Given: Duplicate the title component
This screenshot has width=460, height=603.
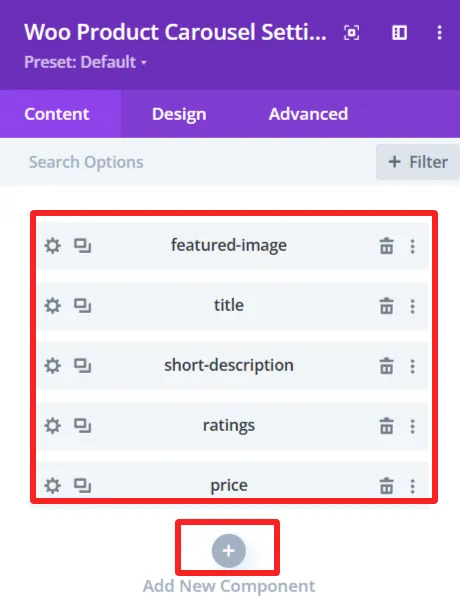Looking at the screenshot, I should coord(82,306).
